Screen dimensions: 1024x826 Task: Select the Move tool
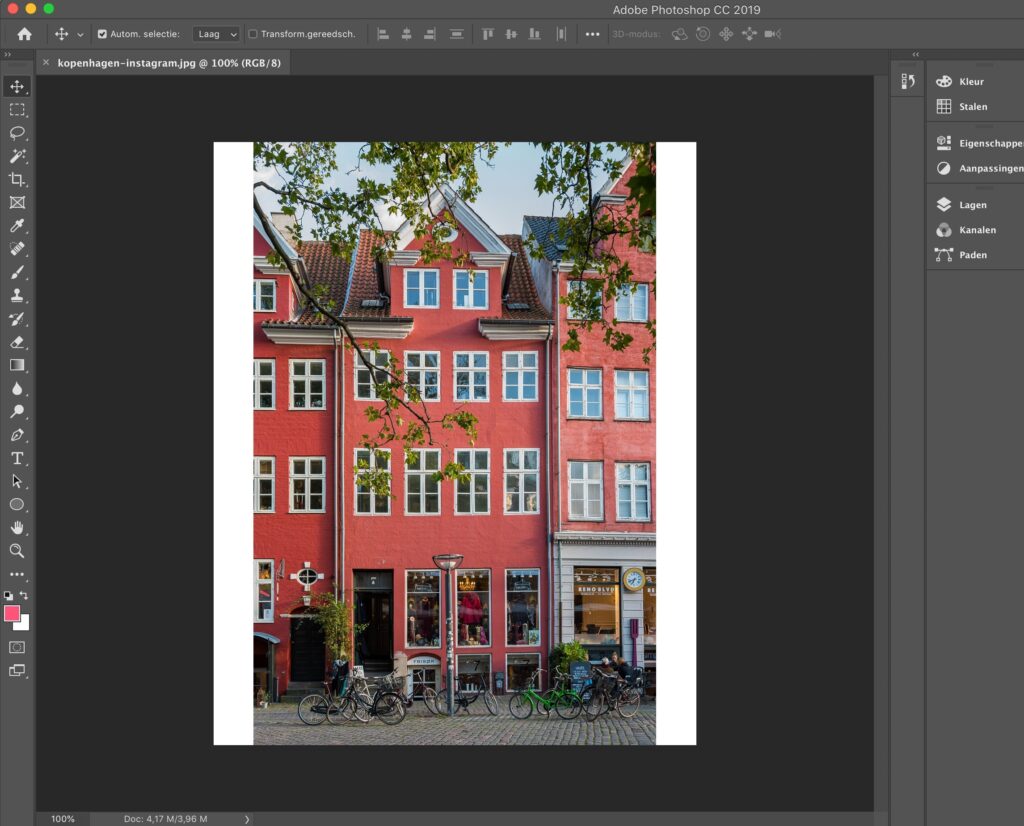[16, 87]
